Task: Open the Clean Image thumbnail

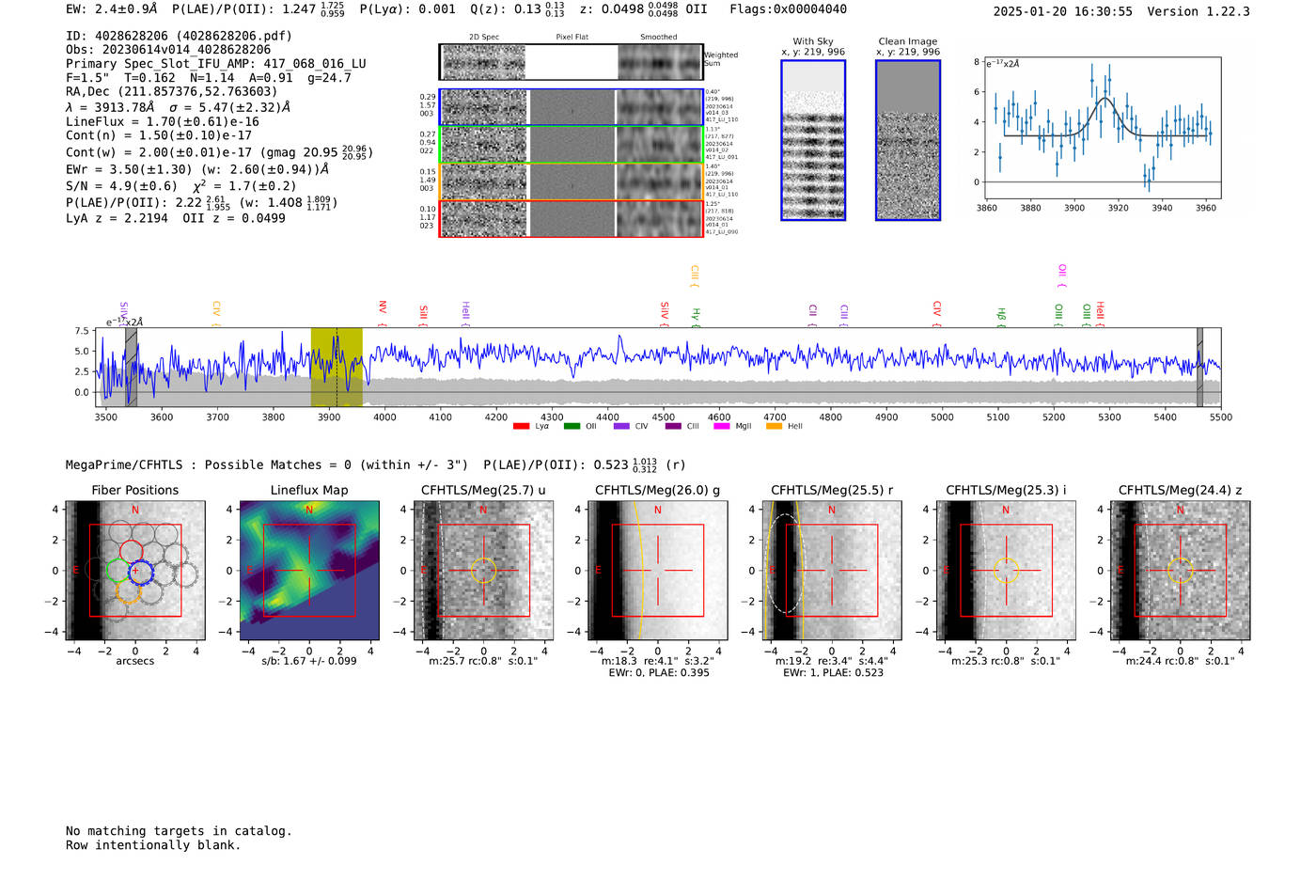Action: click(x=908, y=140)
